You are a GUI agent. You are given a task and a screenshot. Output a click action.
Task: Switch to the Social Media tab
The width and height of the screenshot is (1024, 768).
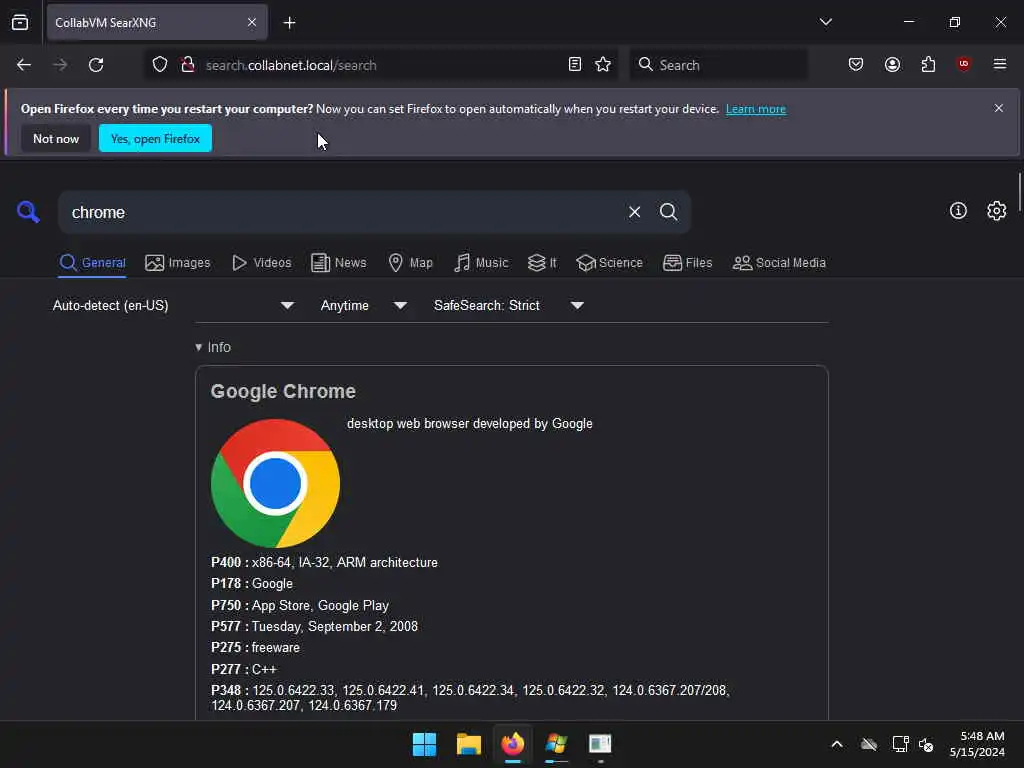tap(779, 263)
